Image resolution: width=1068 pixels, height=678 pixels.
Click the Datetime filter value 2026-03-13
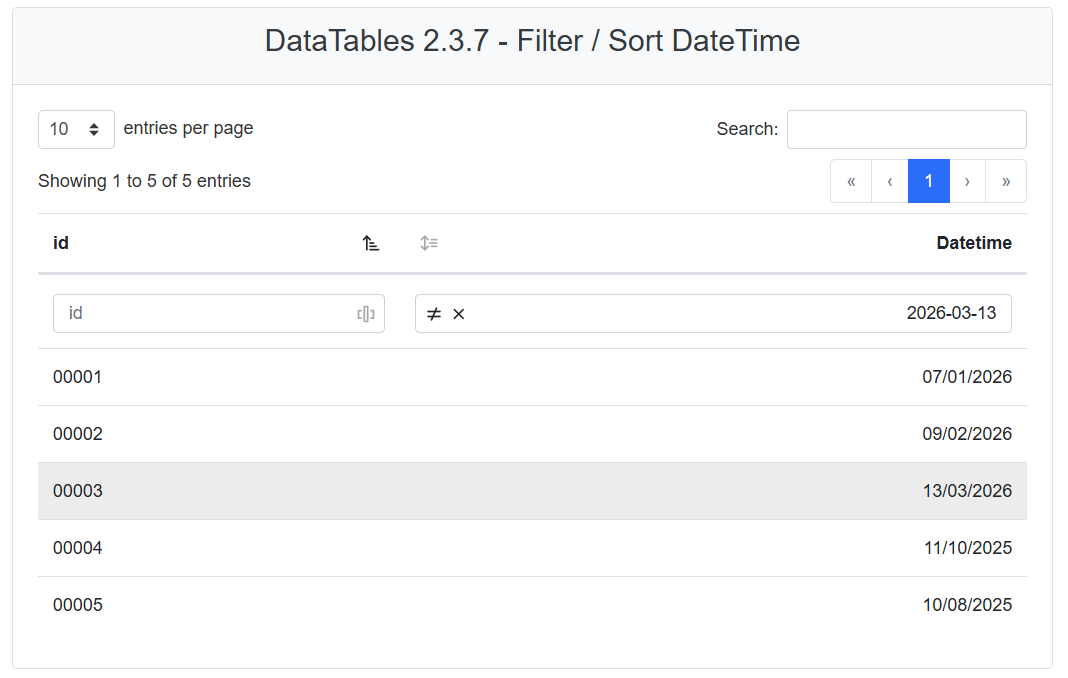click(950, 313)
